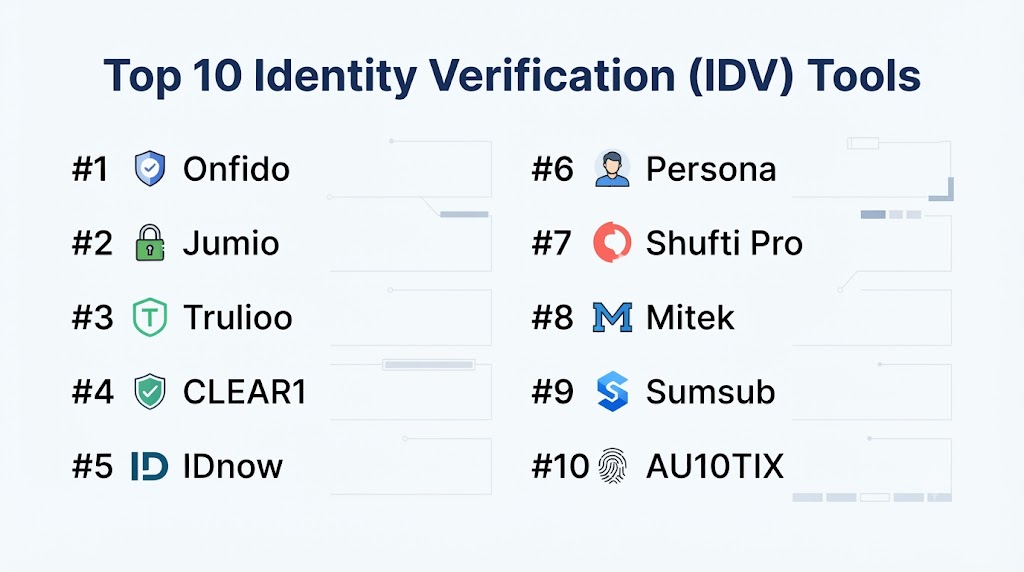The height and width of the screenshot is (572, 1024).
Task: Open the Shufti Pro entry text
Action: [x=724, y=244]
